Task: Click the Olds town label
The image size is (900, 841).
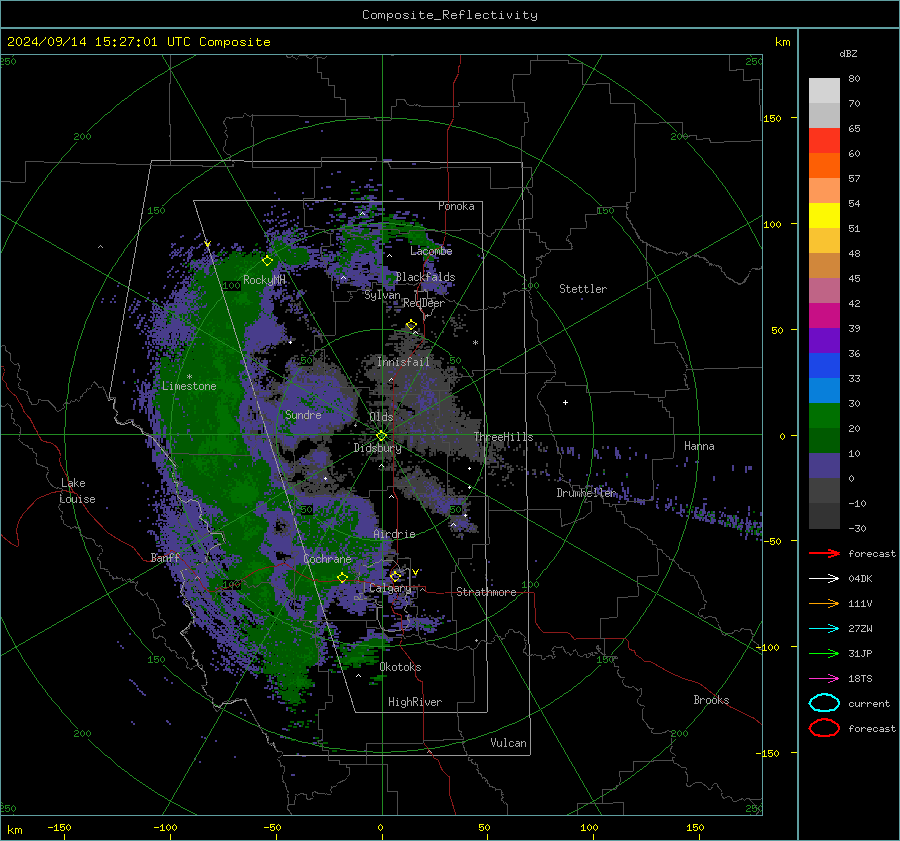Action: point(381,417)
